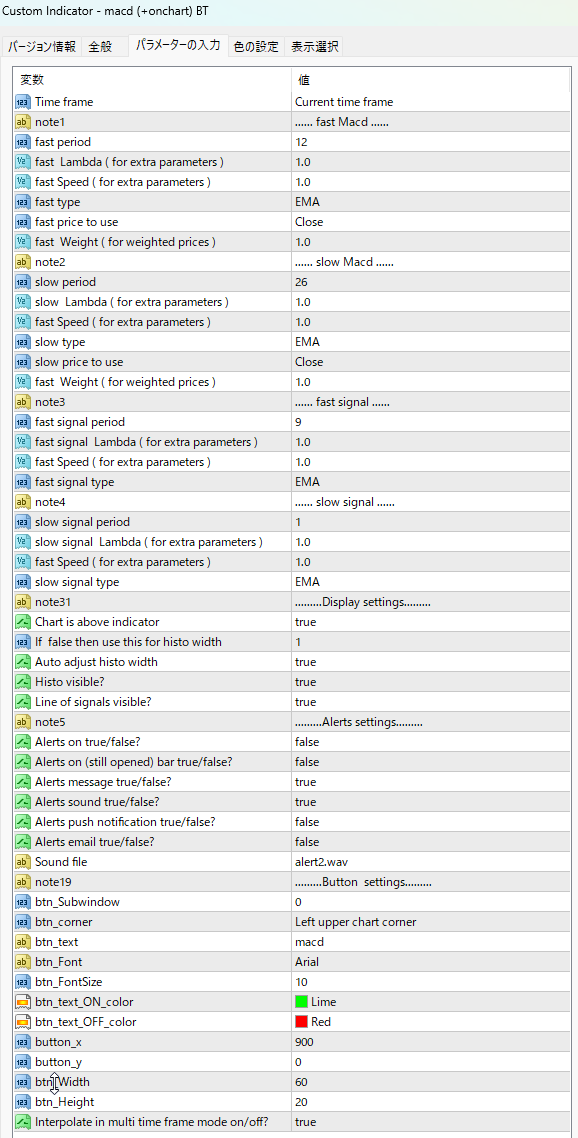Click the boolean icon next to Histo visible?
Viewport: 578px width, 1138px height.
point(23,681)
